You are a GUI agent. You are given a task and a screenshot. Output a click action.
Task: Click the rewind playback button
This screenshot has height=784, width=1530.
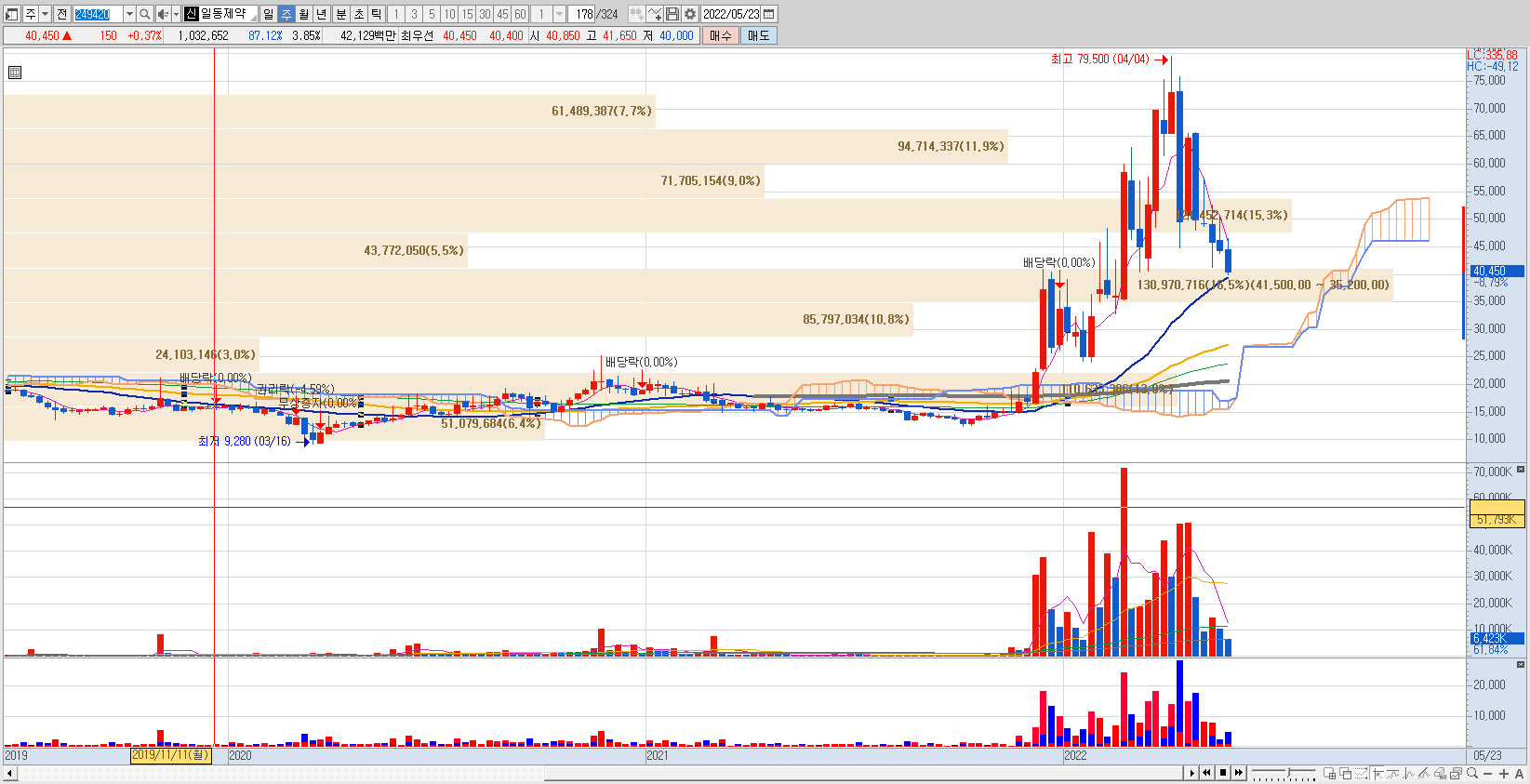tap(1206, 773)
